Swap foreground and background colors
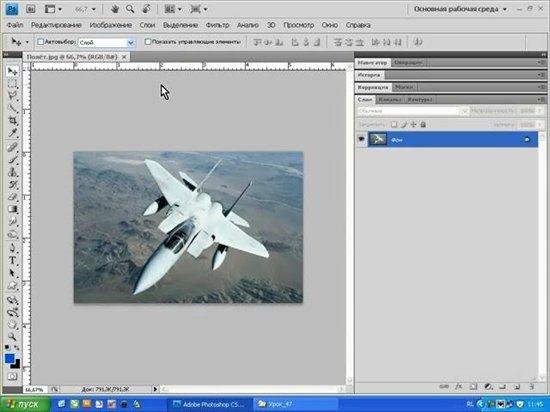Screen dimensions: 550x412 [x=16, y=348]
